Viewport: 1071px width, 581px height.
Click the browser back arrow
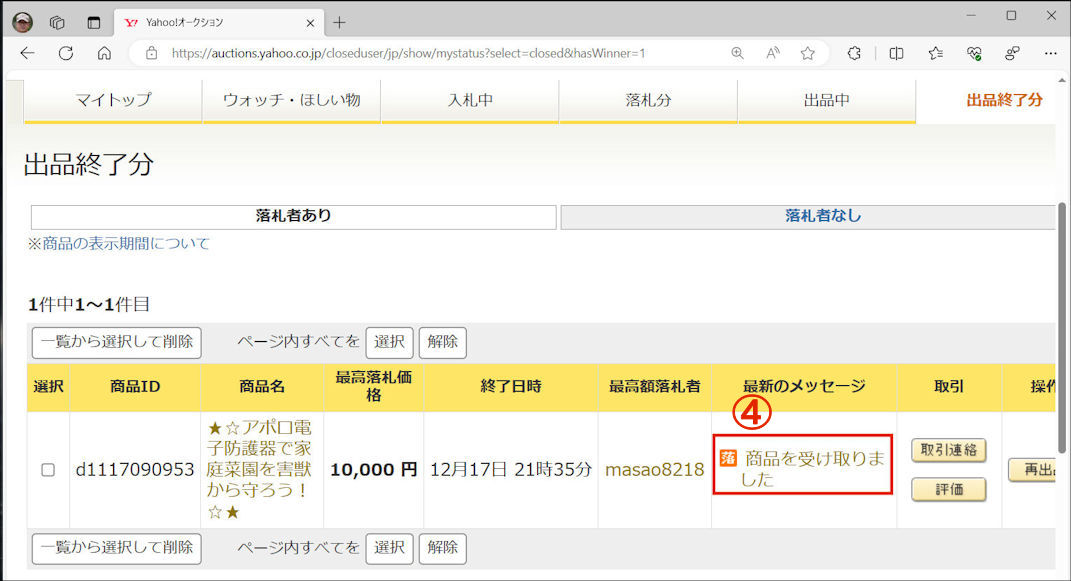[x=27, y=53]
